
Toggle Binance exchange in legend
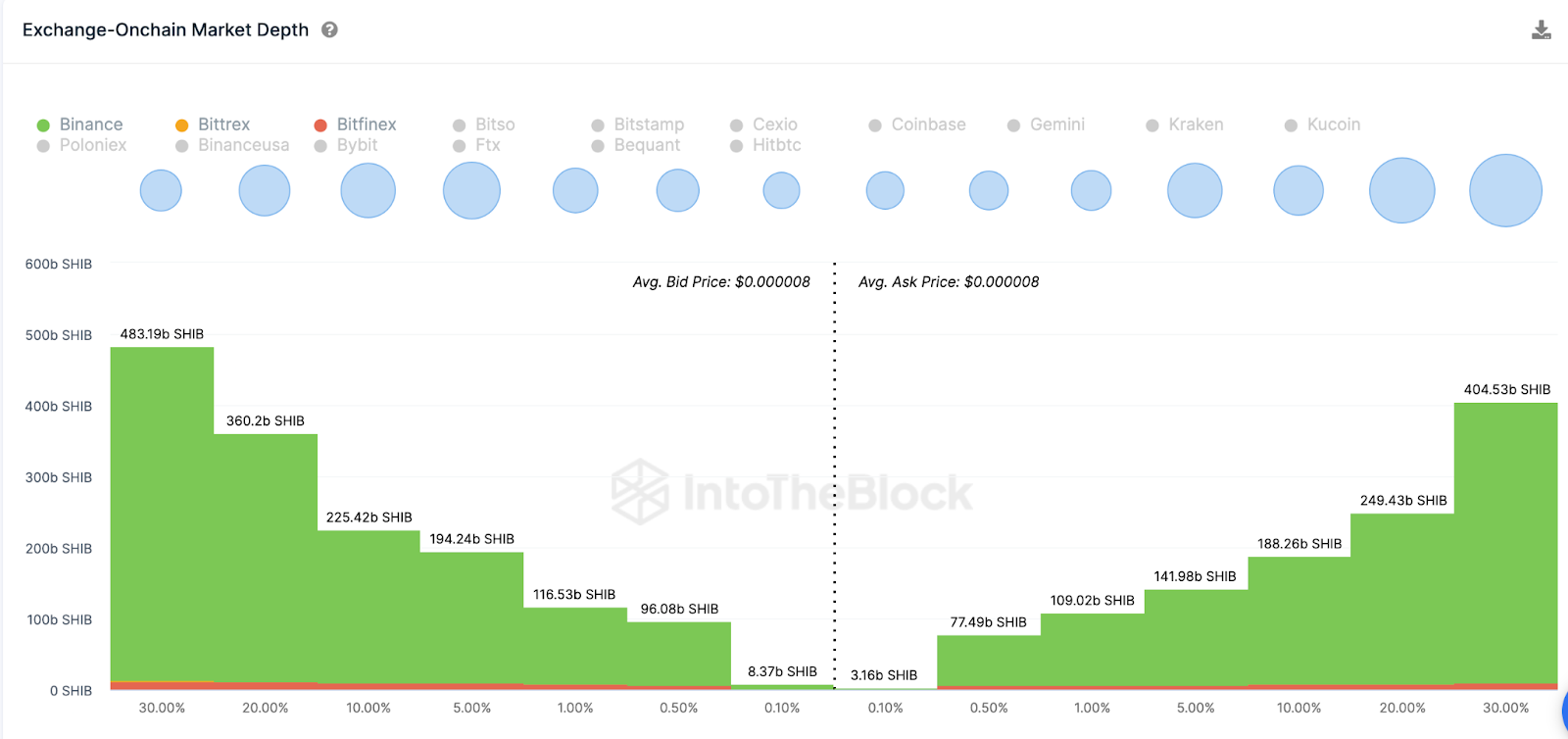point(90,124)
